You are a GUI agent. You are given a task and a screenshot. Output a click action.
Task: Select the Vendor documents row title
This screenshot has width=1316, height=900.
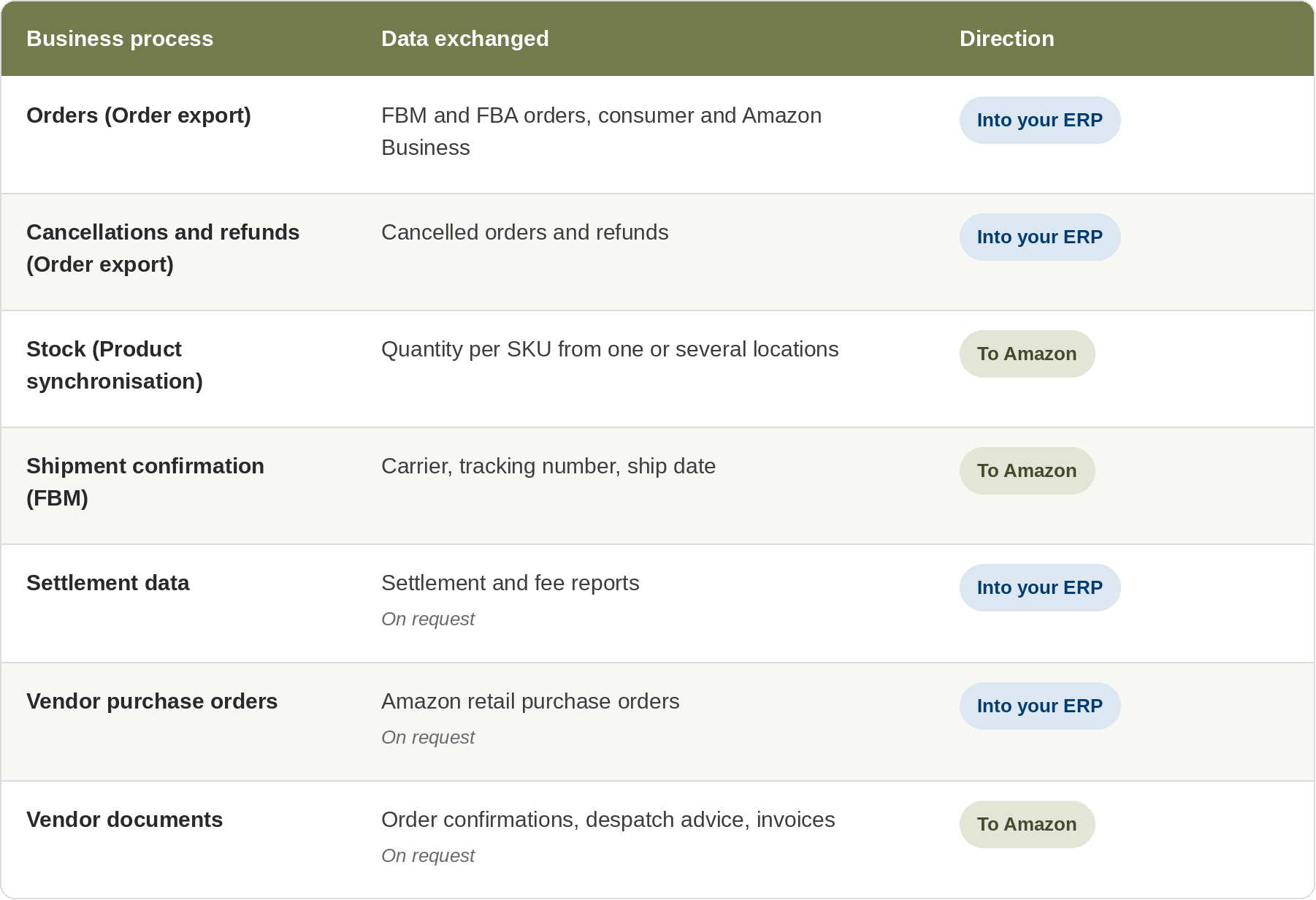125,820
